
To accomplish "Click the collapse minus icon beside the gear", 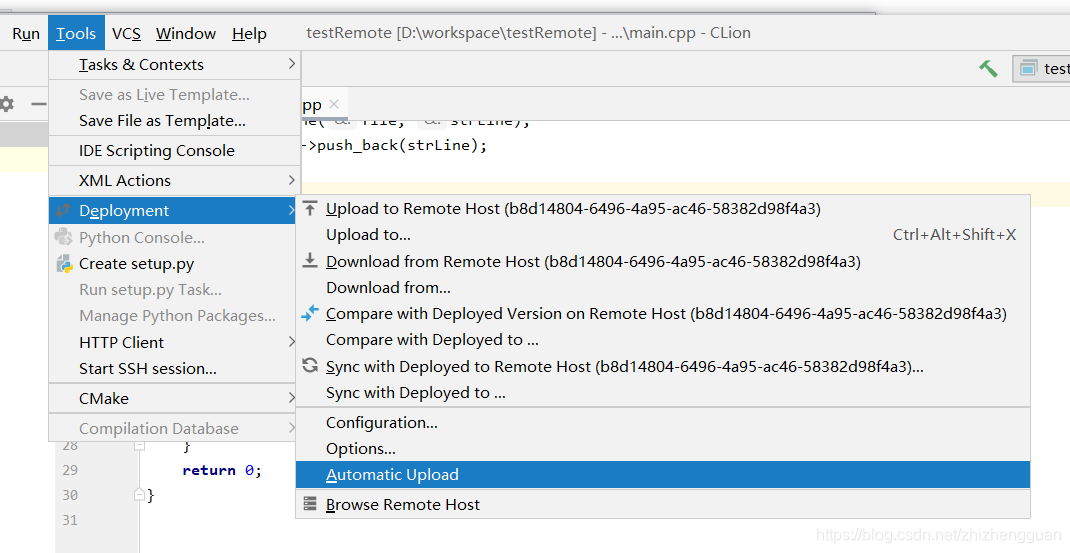I will 39,104.
